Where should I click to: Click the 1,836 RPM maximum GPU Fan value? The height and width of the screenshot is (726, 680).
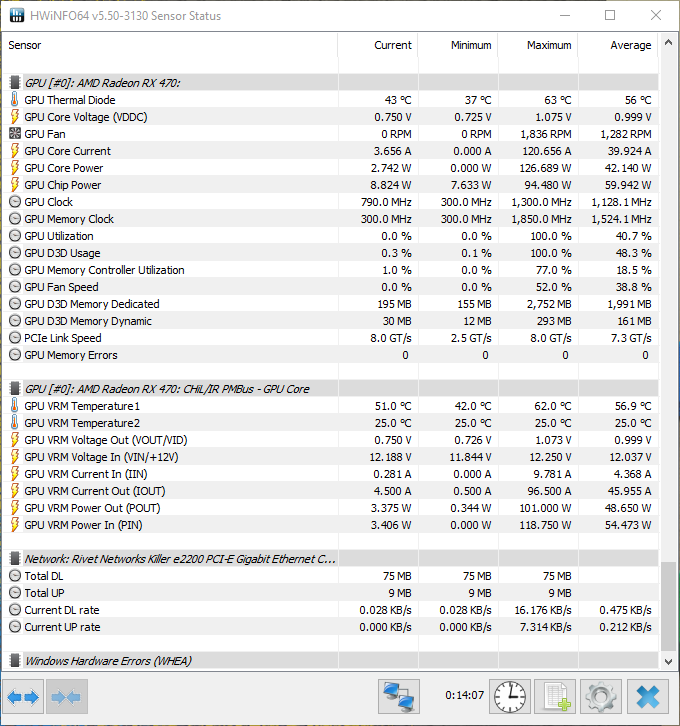click(546, 134)
